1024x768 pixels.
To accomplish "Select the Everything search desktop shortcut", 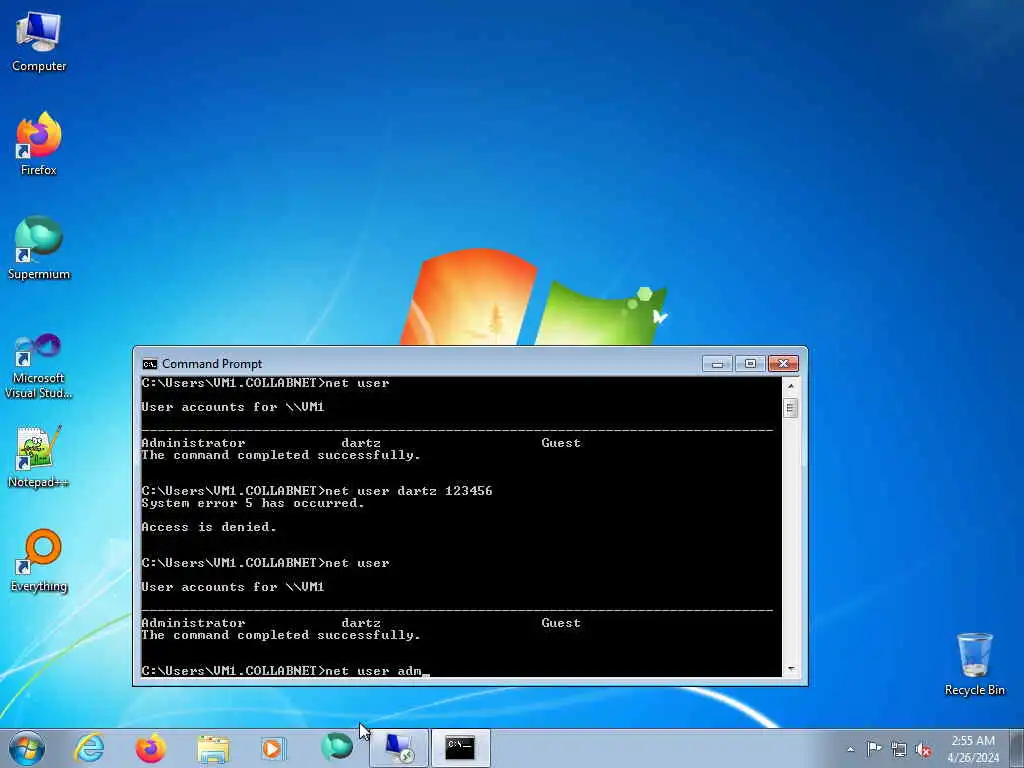I will pos(39,560).
